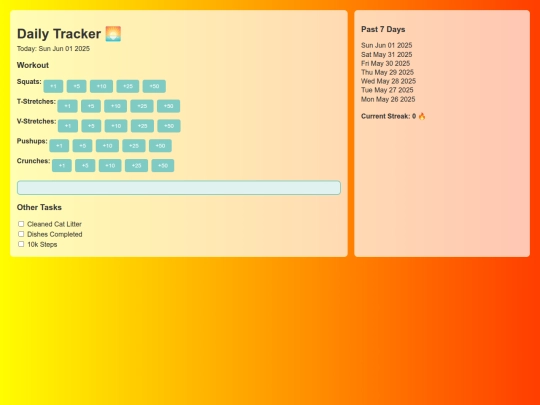
Task: Tap +5 on Crunches row
Action: (x=85, y=166)
